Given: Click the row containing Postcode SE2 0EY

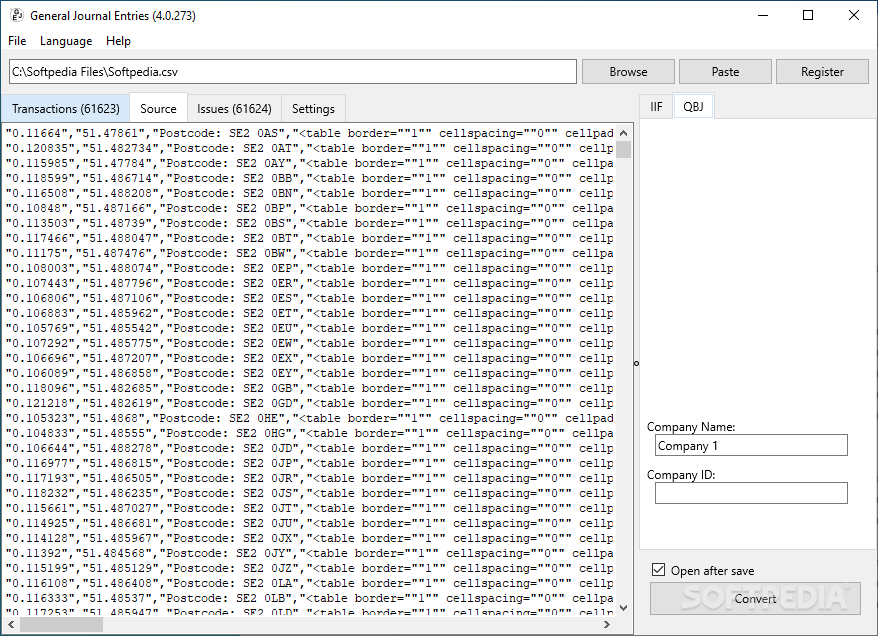Looking at the screenshot, I should pos(310,373).
